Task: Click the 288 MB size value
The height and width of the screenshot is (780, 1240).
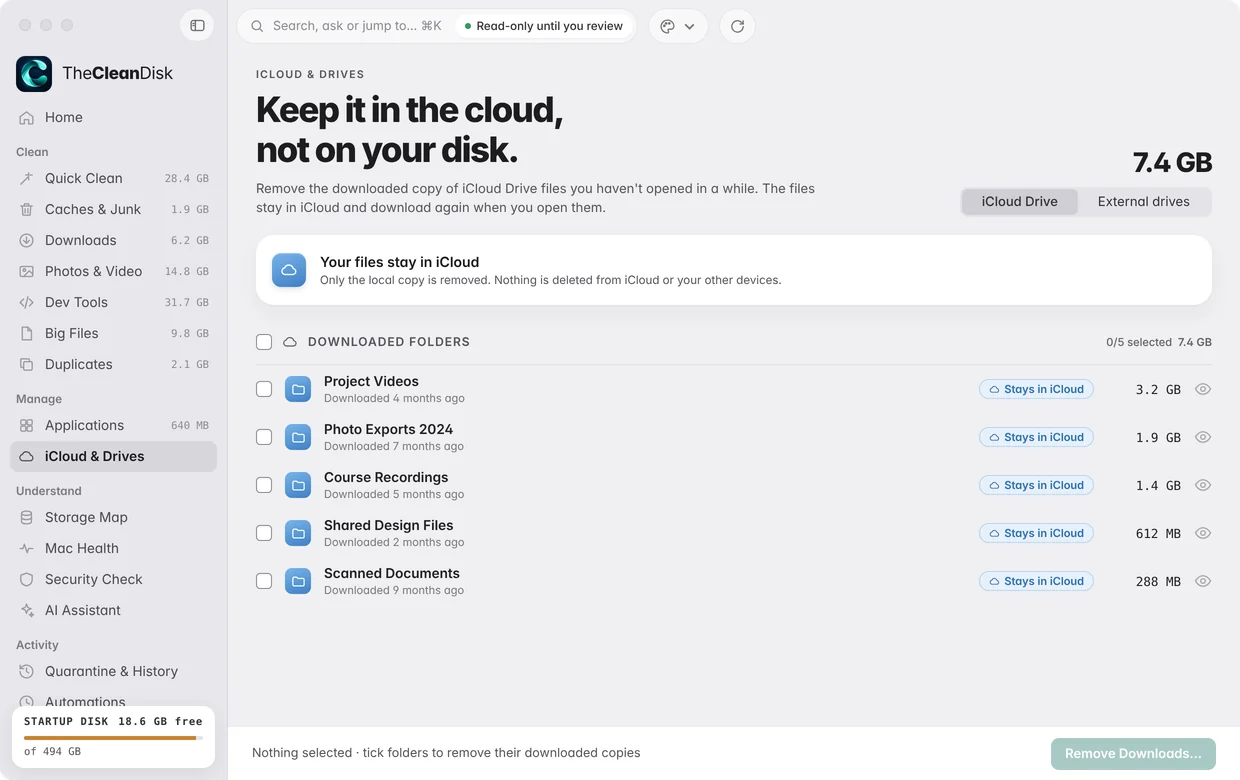Action: click(x=1158, y=581)
